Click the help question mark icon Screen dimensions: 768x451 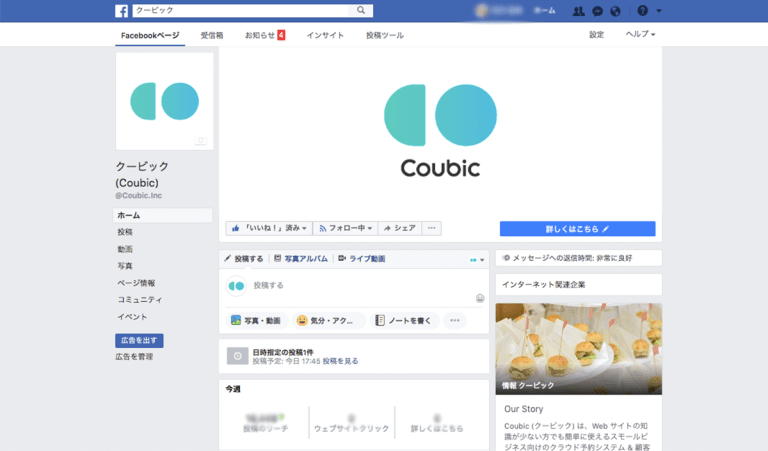click(x=643, y=10)
